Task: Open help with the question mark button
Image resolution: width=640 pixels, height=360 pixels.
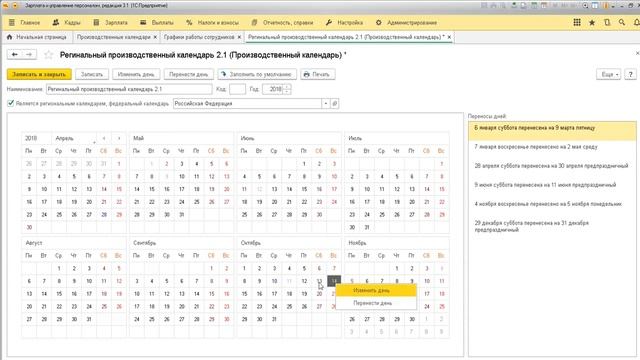Action: click(x=631, y=74)
